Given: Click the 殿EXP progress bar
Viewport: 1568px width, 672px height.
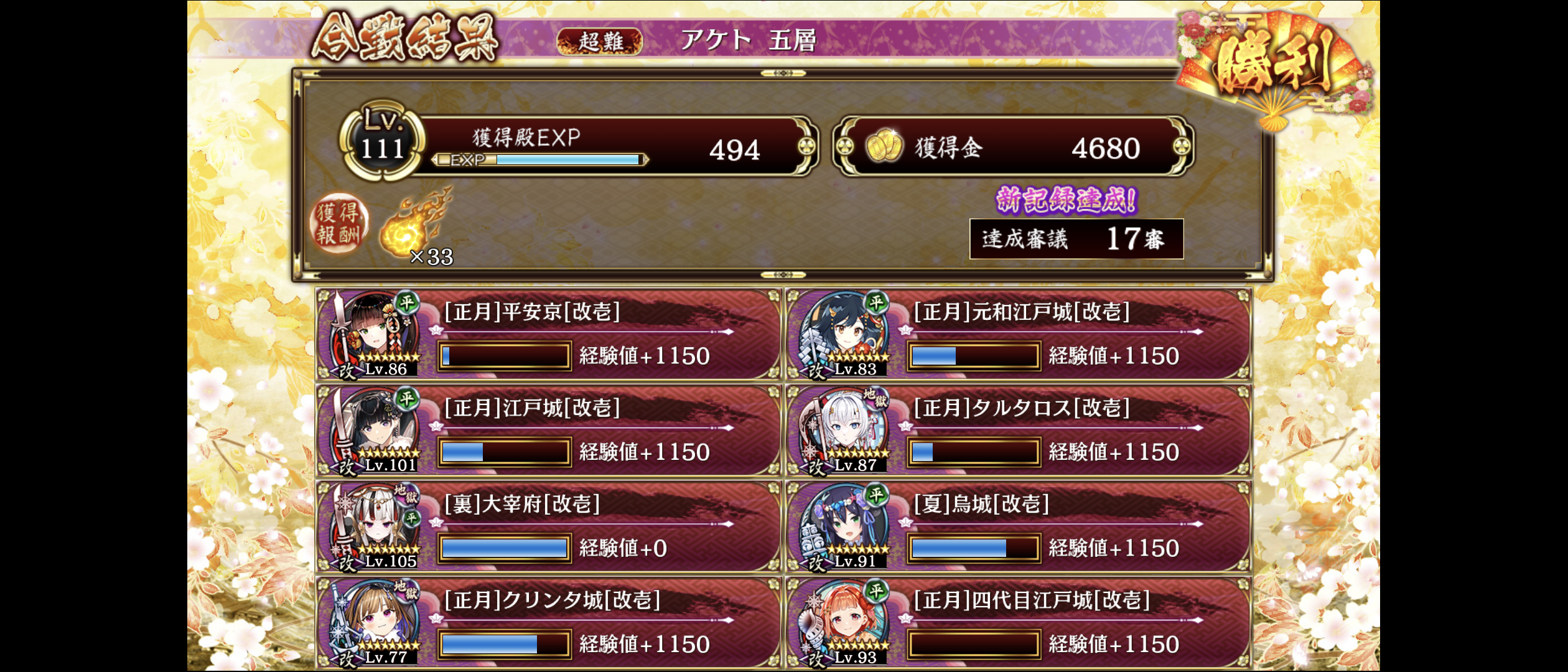Looking at the screenshot, I should click(x=539, y=160).
